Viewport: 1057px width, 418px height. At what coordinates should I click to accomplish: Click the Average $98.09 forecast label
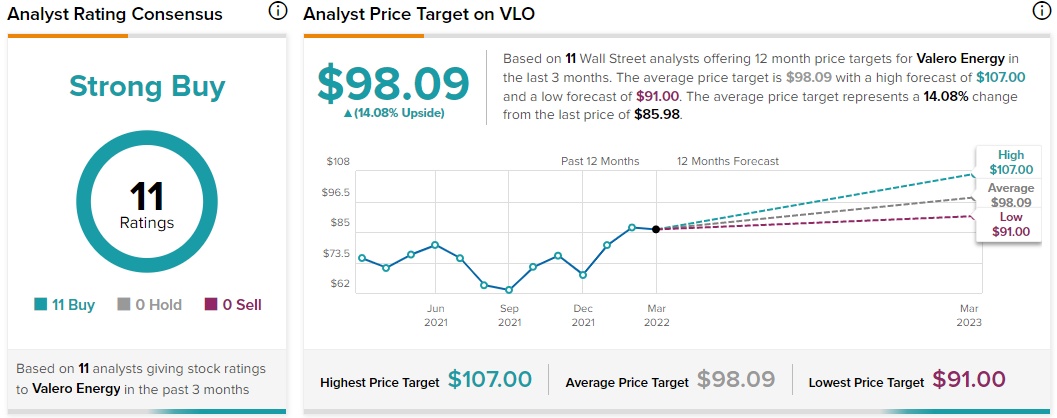pos(1010,195)
